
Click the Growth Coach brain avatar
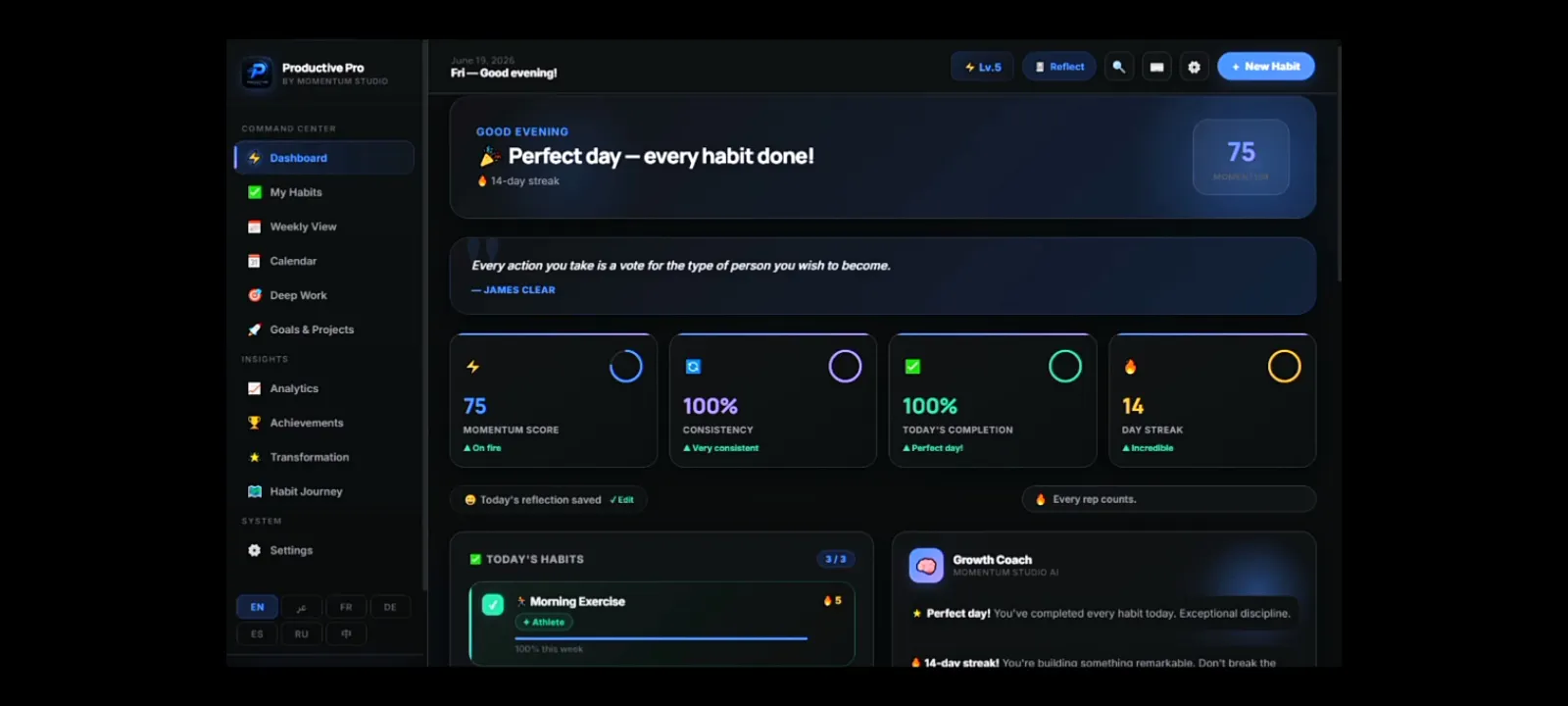(x=926, y=566)
